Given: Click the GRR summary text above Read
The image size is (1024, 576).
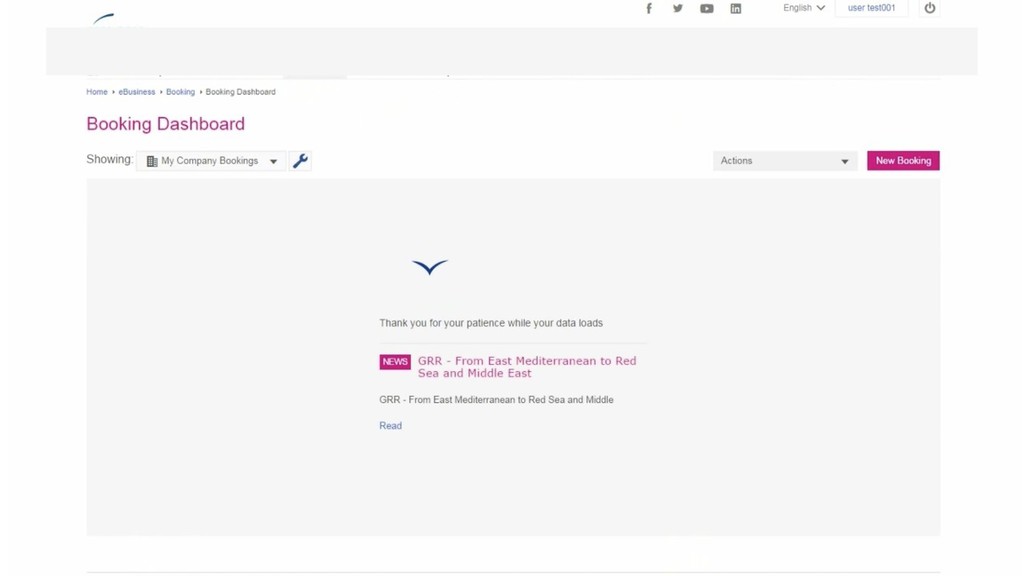Looking at the screenshot, I should point(496,400).
